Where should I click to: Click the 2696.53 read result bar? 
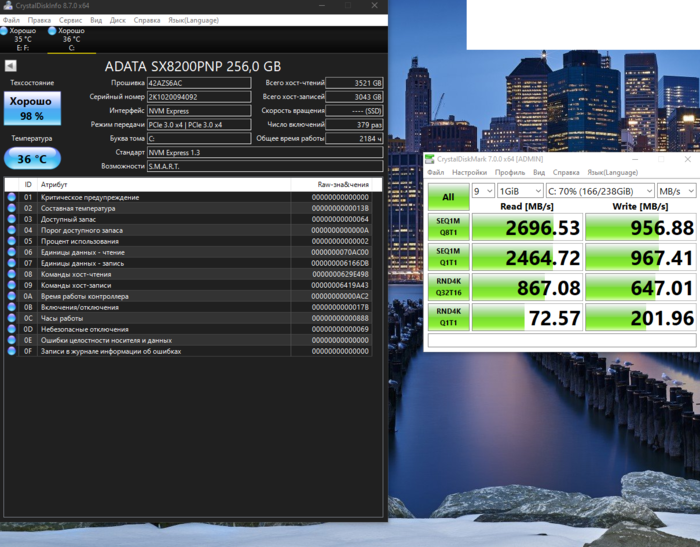coord(527,227)
